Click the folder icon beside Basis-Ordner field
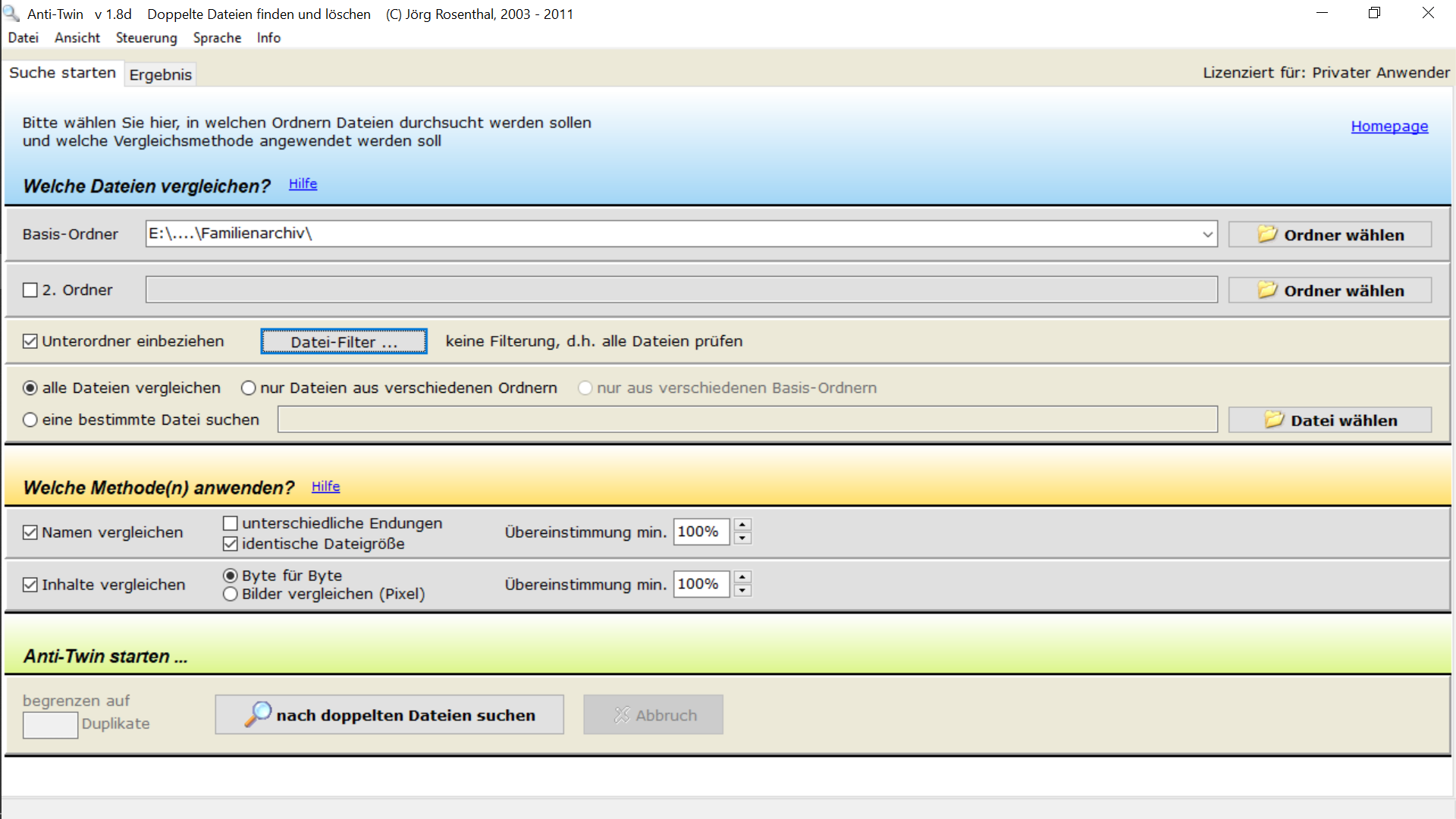The image size is (1456, 819). point(1267,234)
